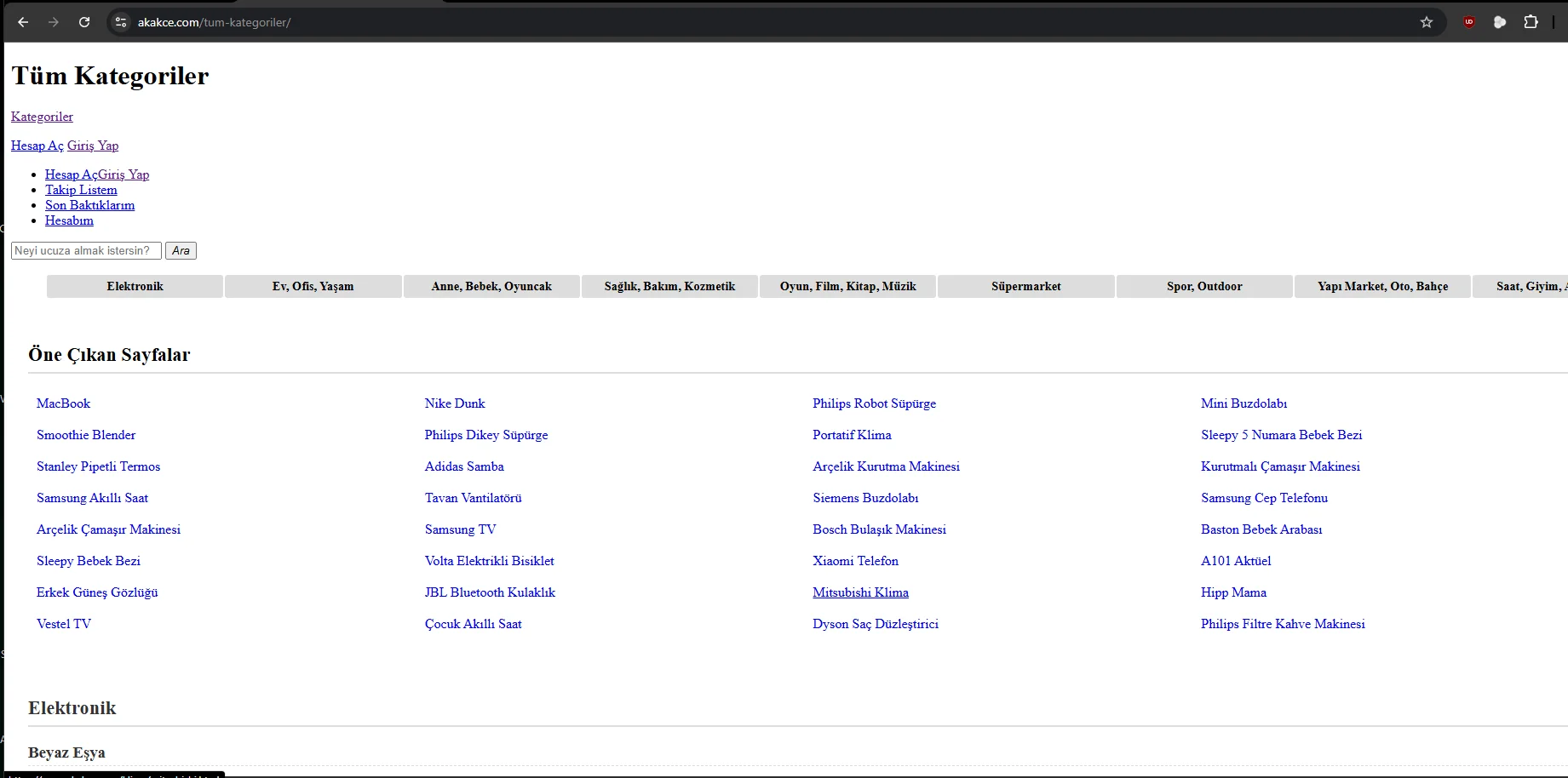The height and width of the screenshot is (778, 1568).
Task: Open the Mini Buzdolabı link
Action: (x=1243, y=403)
